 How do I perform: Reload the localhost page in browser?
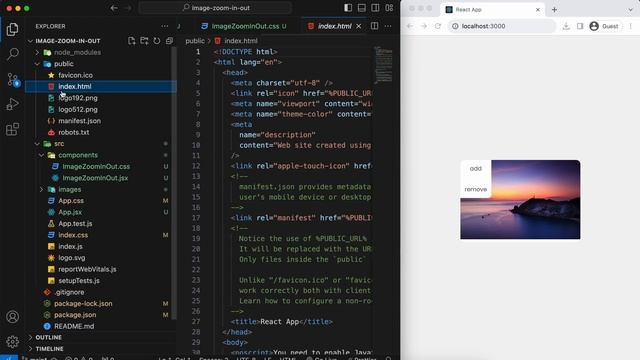click(438, 26)
